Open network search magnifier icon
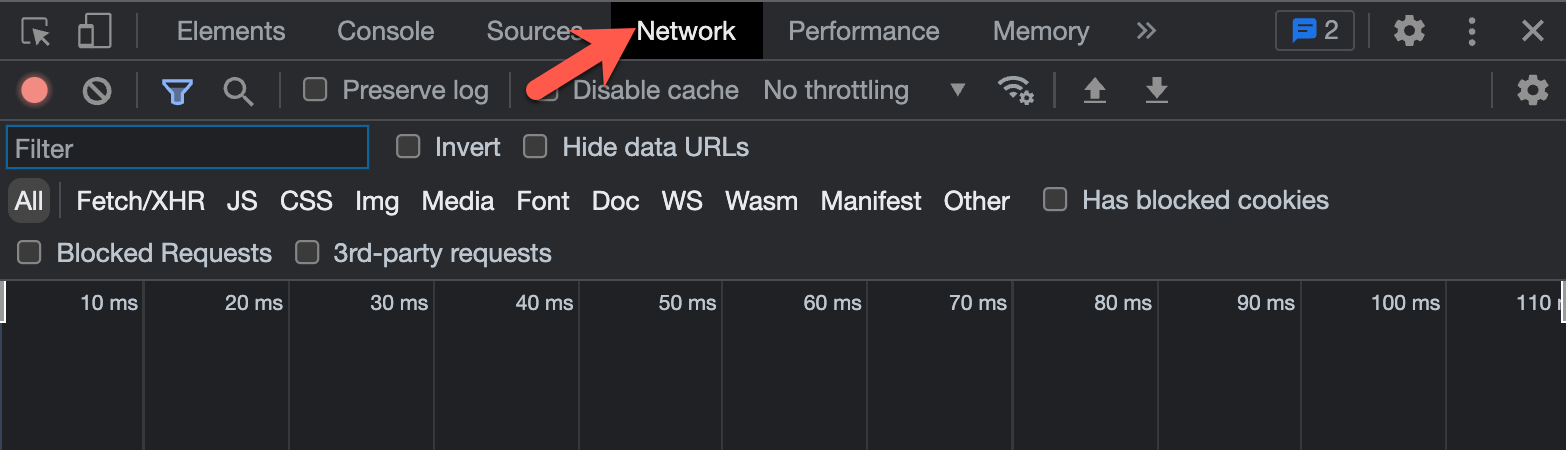Image resolution: width=1566 pixels, height=450 pixels. pos(238,91)
